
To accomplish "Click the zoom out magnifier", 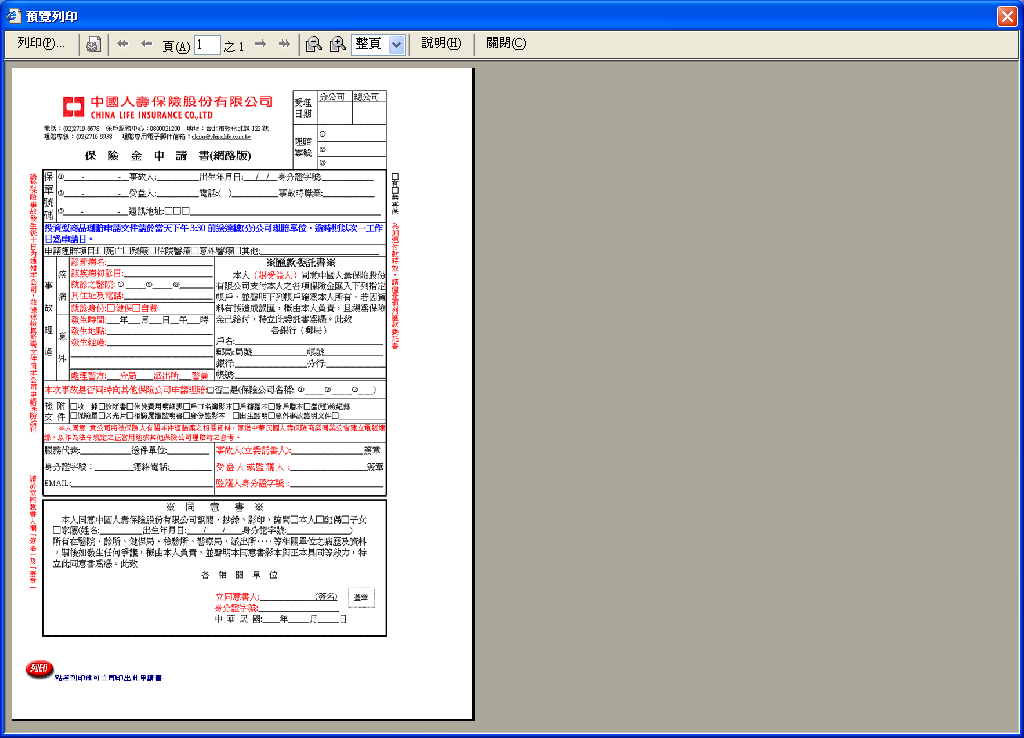I will coord(313,44).
